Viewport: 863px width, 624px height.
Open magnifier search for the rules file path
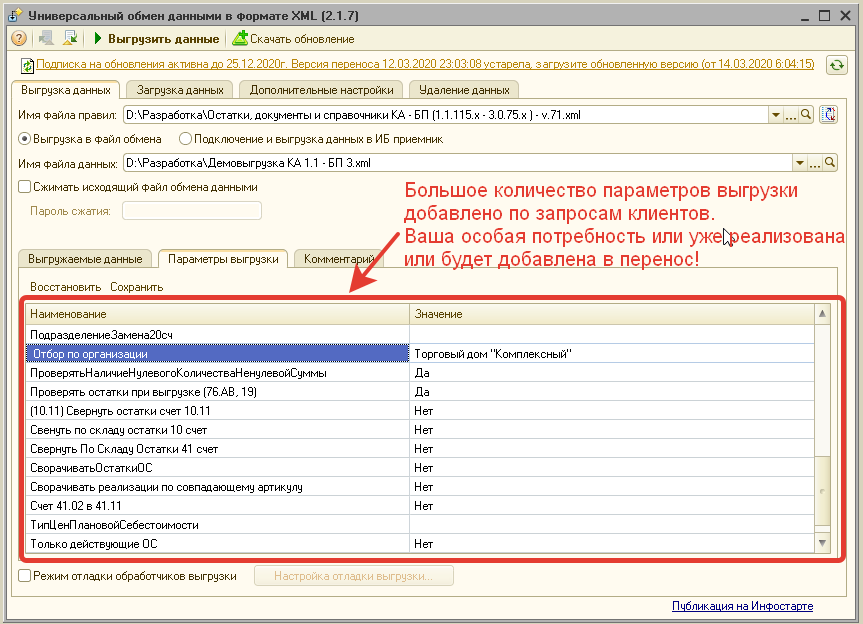(807, 115)
